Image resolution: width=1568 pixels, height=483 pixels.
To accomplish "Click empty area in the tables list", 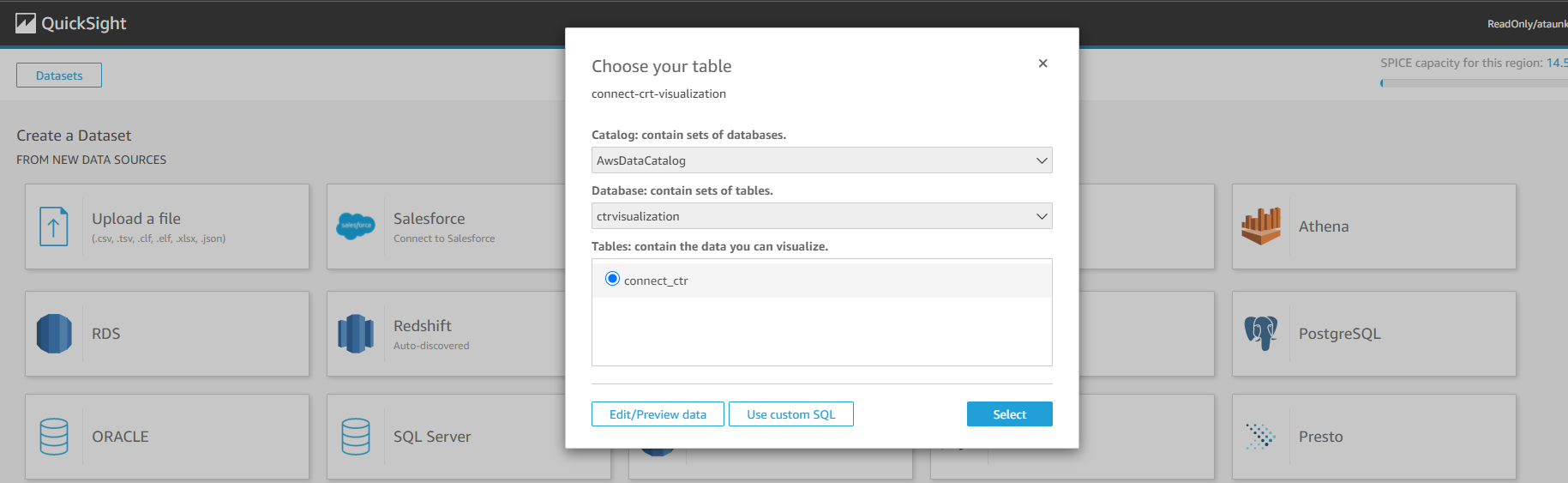I will point(821,333).
